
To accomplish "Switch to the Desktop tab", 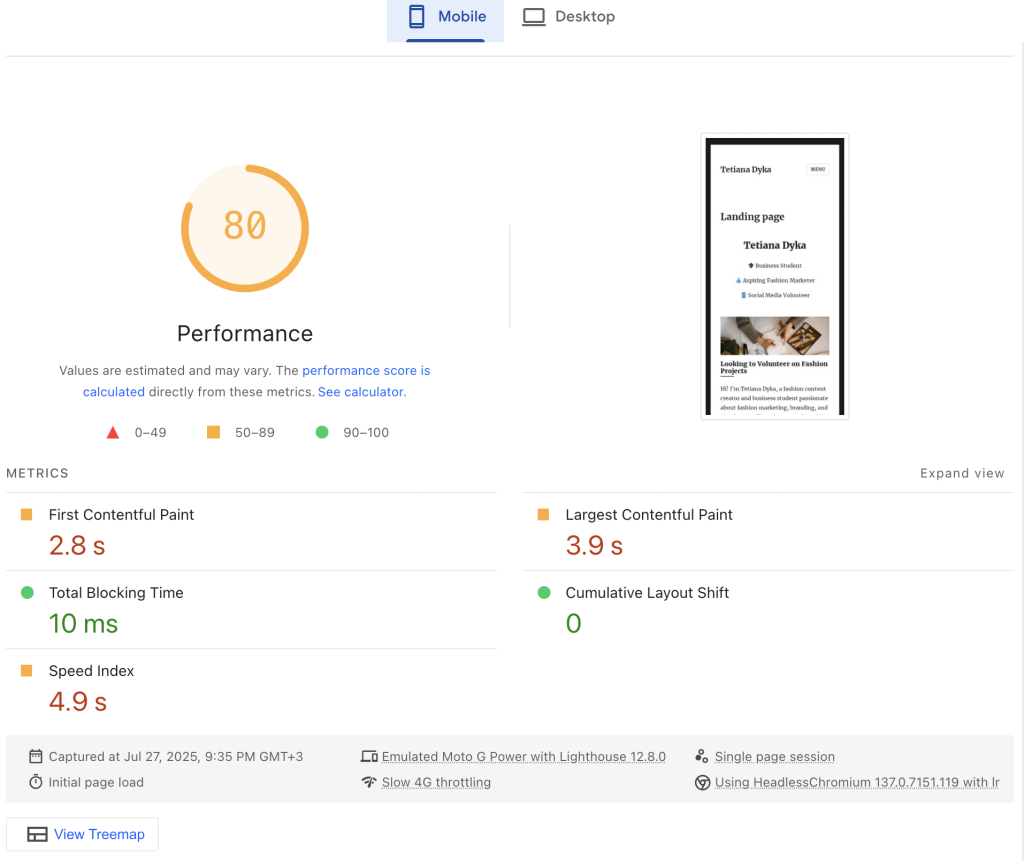I will [569, 17].
